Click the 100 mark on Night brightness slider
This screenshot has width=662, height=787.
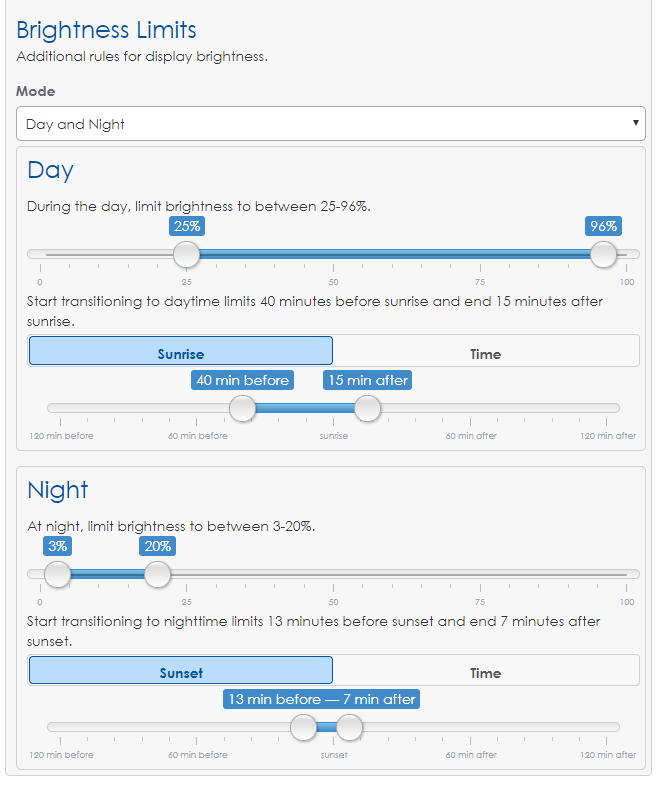pyautogui.click(x=627, y=601)
